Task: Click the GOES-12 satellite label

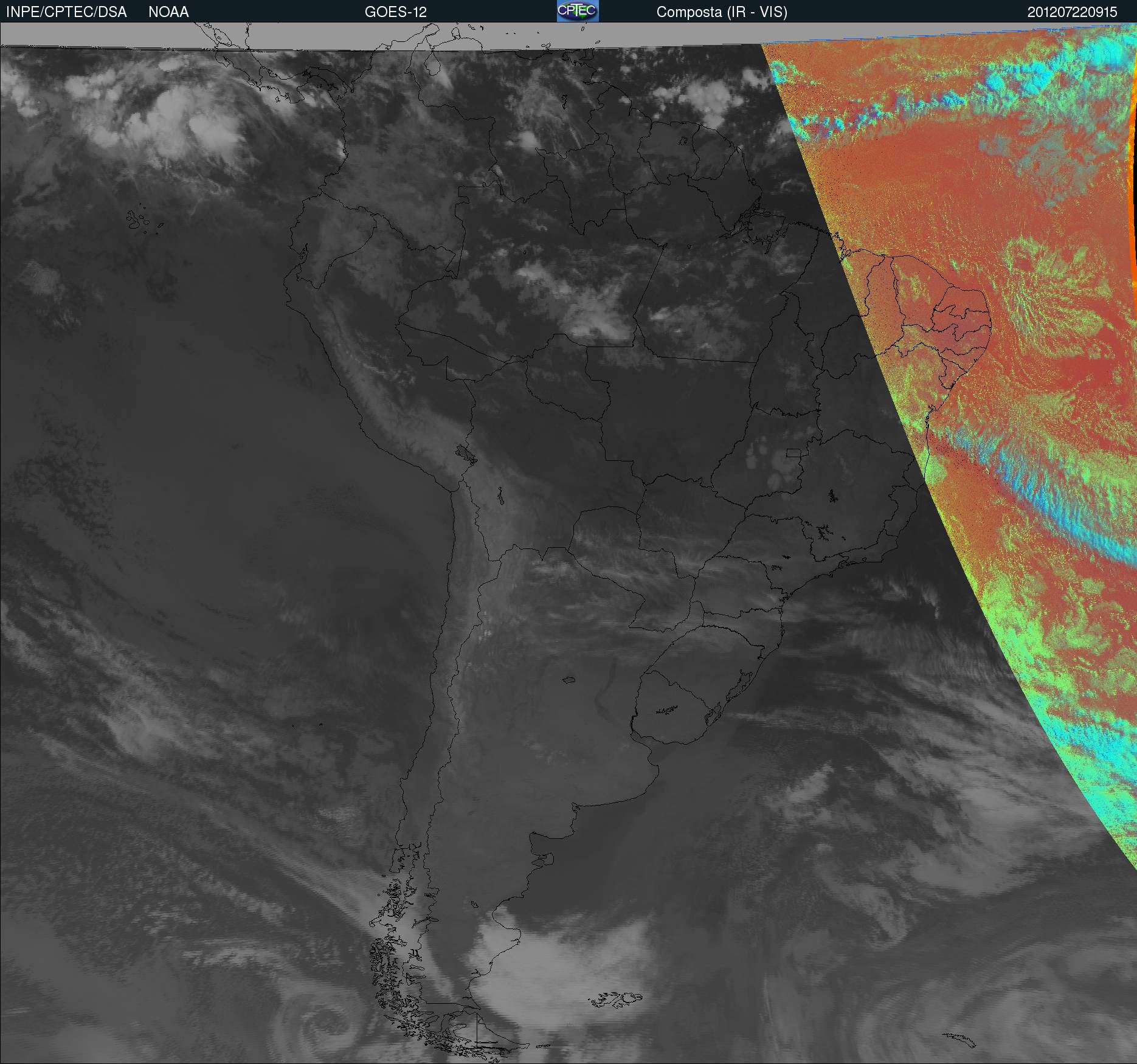Action: tap(395, 12)
